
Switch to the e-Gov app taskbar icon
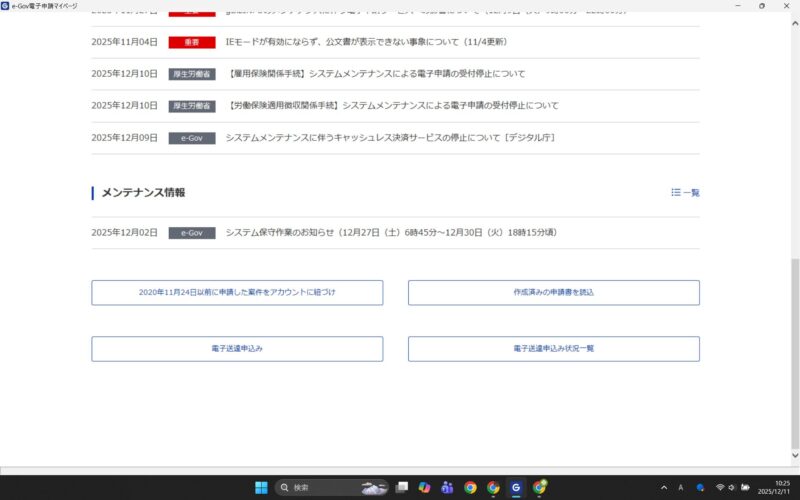pos(516,488)
